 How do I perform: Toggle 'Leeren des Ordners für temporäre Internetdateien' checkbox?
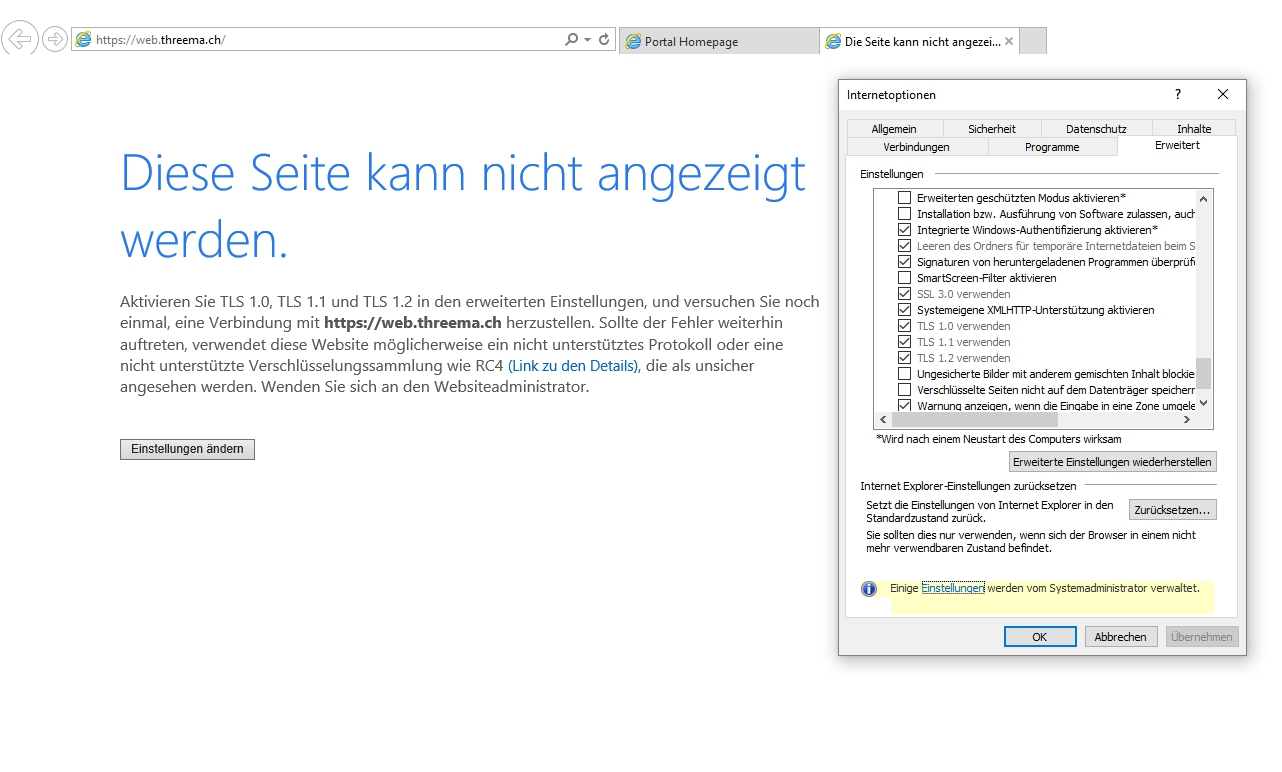pos(905,246)
